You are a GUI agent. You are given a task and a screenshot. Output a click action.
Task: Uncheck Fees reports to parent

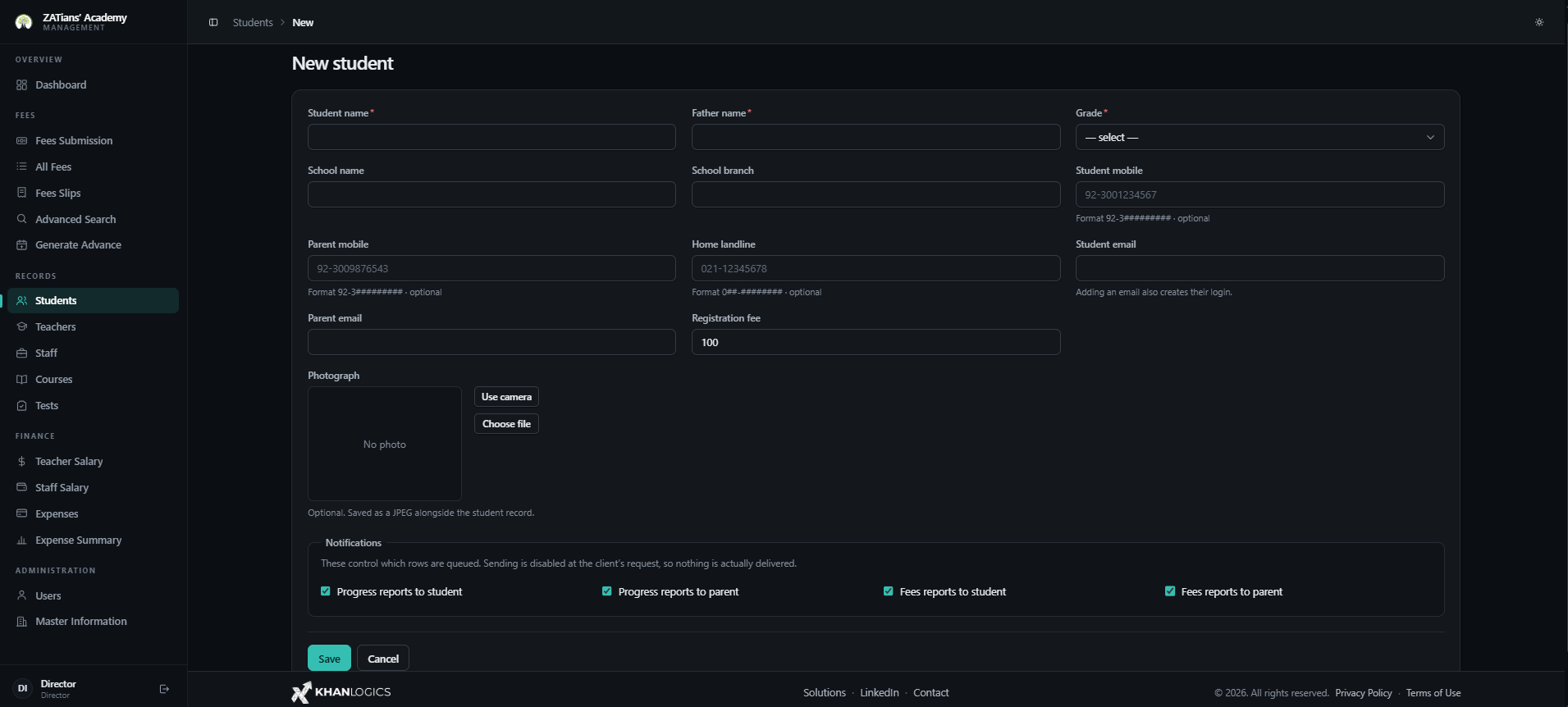tap(1170, 591)
